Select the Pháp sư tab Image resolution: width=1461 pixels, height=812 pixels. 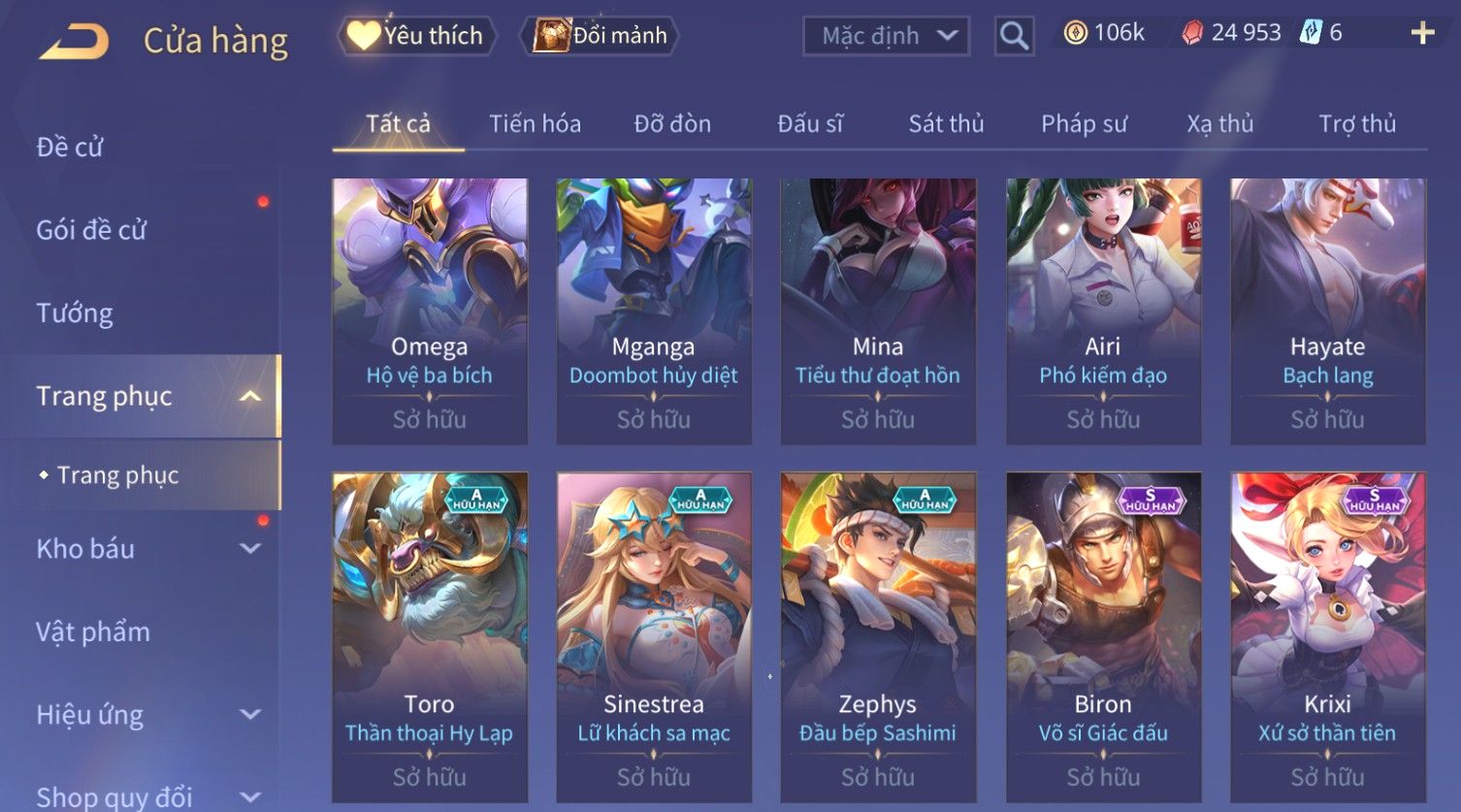[x=1084, y=123]
